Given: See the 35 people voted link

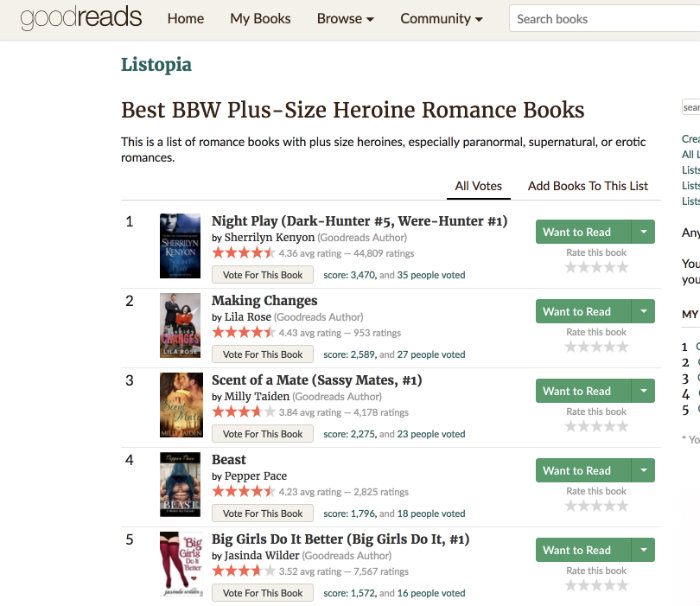Looking at the screenshot, I should [431, 275].
